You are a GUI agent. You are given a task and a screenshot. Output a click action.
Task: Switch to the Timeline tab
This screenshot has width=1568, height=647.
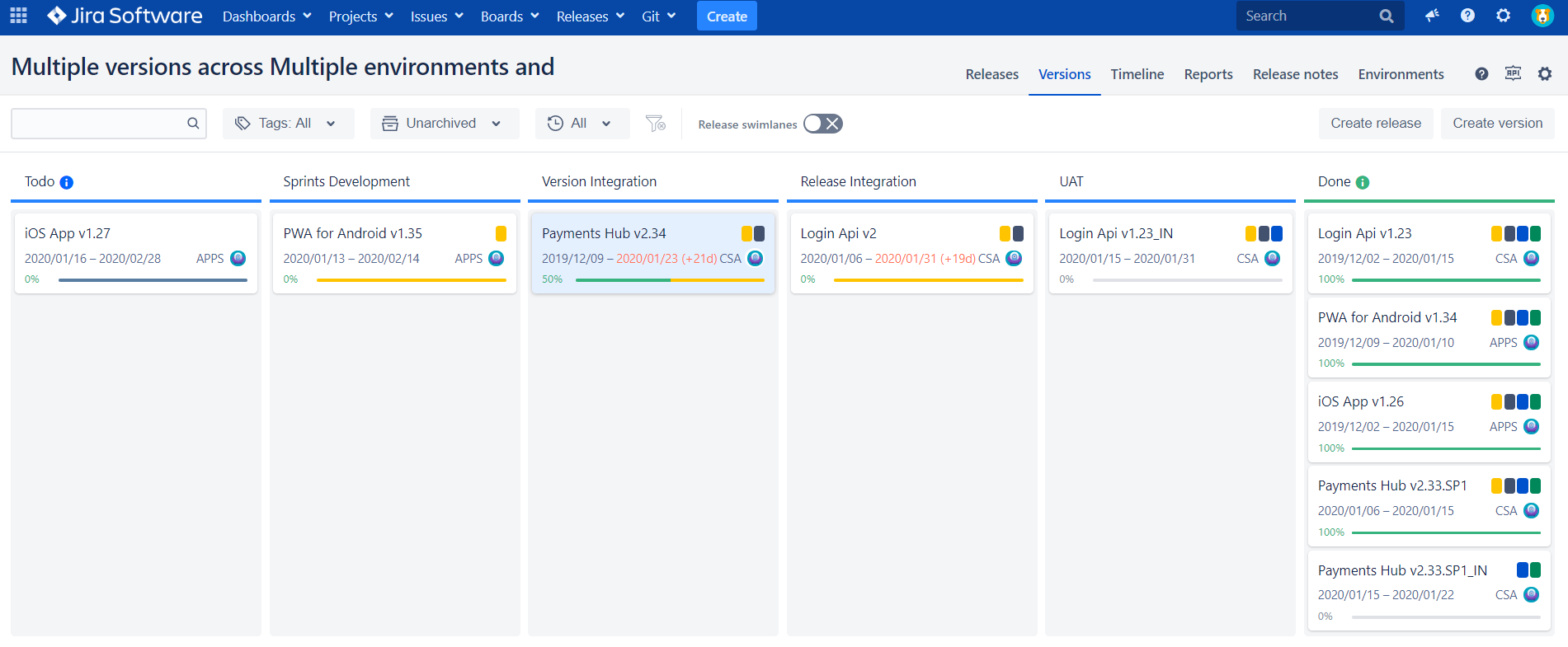[1137, 74]
